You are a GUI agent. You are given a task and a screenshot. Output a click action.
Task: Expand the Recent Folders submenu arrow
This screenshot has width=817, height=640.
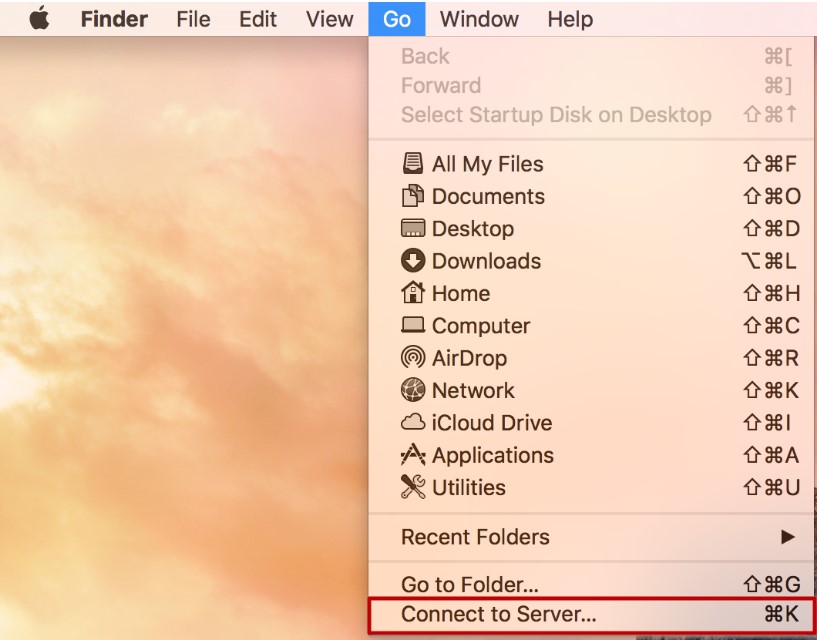(x=788, y=537)
